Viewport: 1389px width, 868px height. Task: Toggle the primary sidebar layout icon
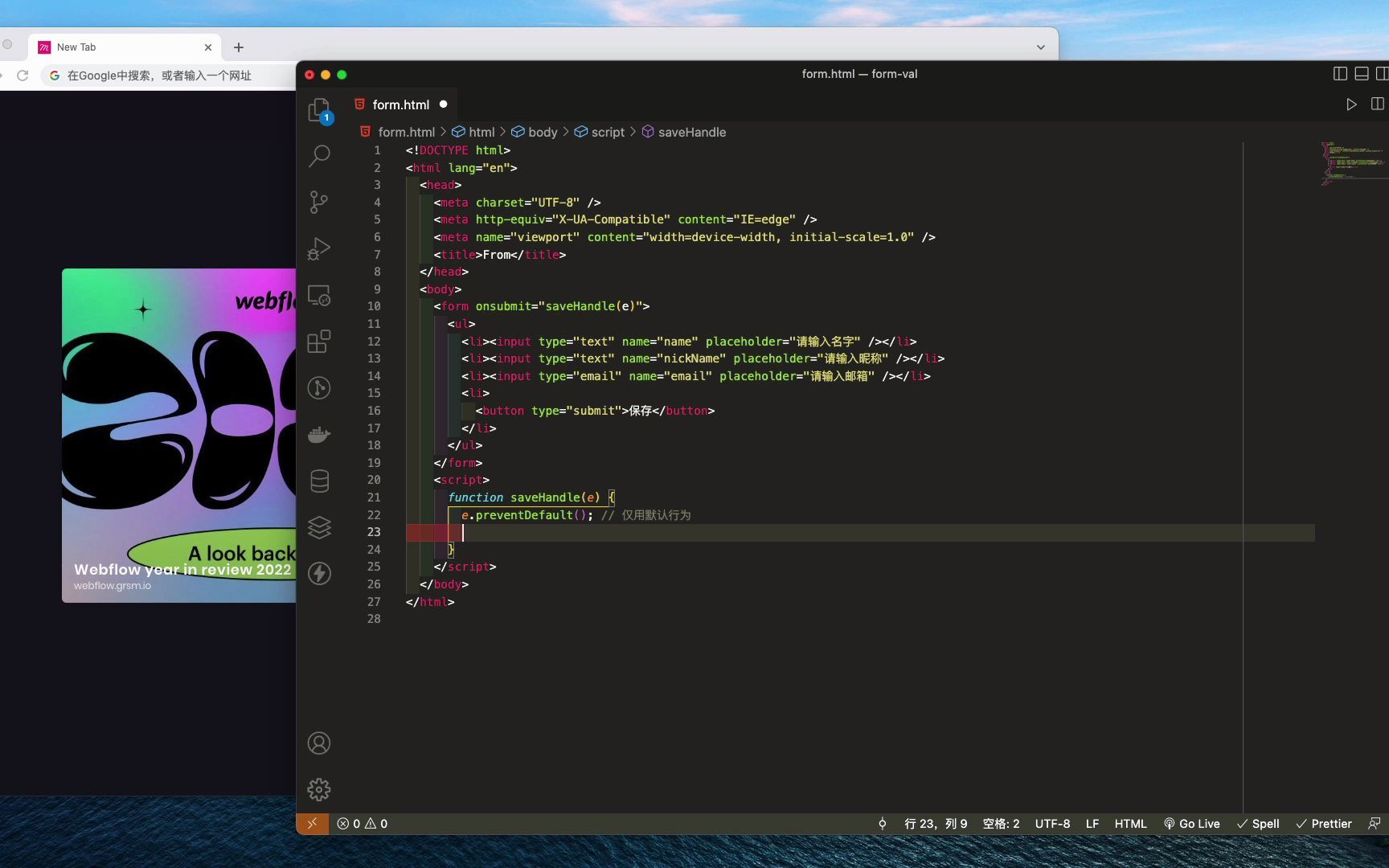coord(1340,74)
